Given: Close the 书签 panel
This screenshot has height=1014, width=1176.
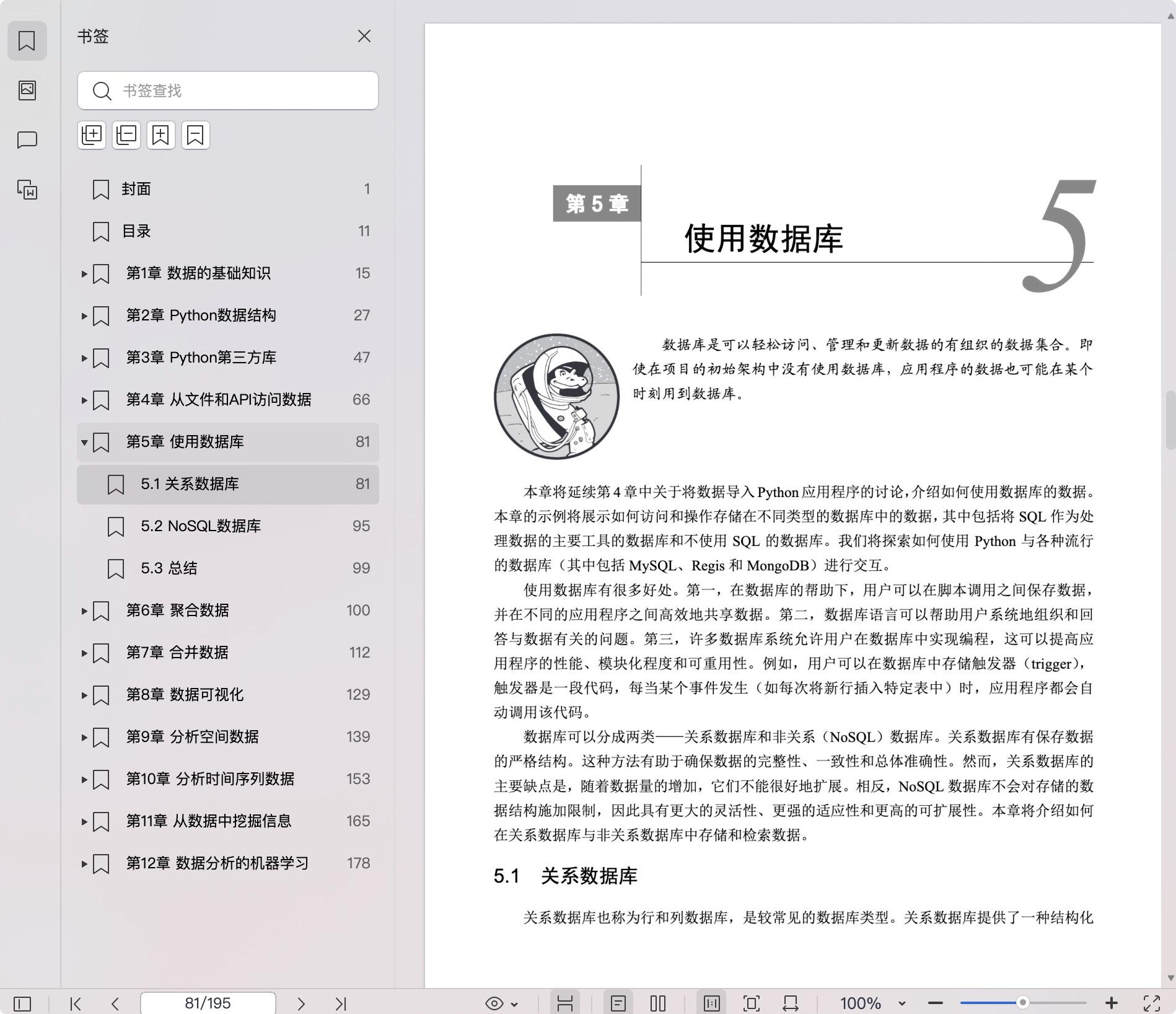Looking at the screenshot, I should [364, 37].
